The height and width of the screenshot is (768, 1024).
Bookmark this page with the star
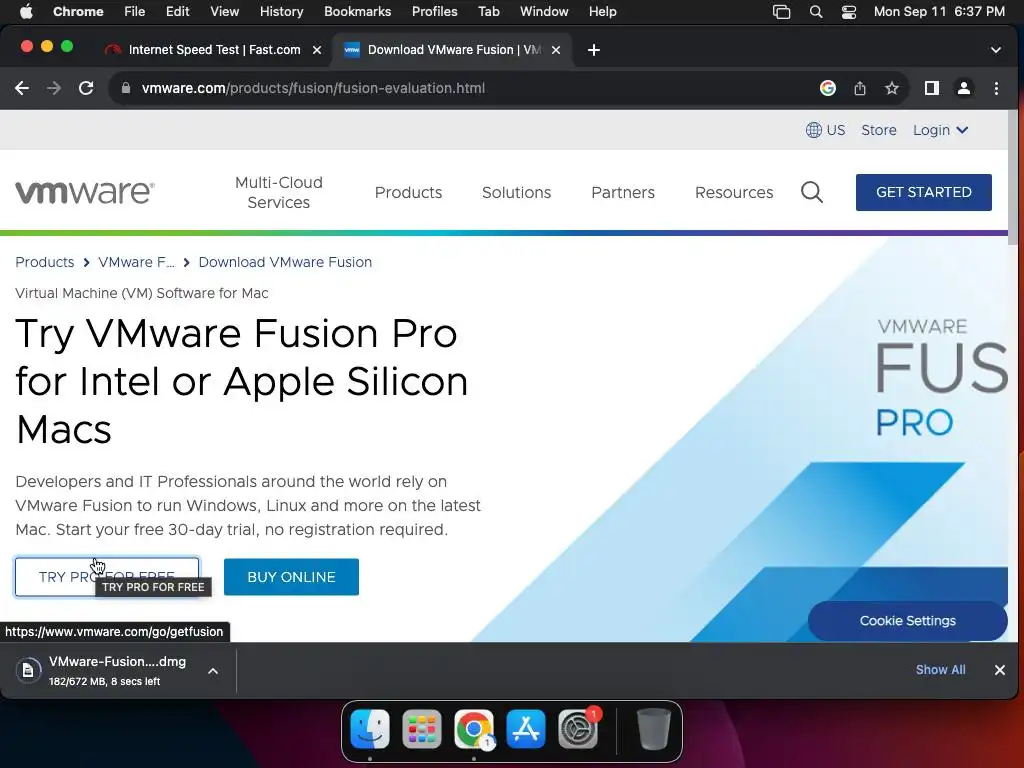point(891,88)
